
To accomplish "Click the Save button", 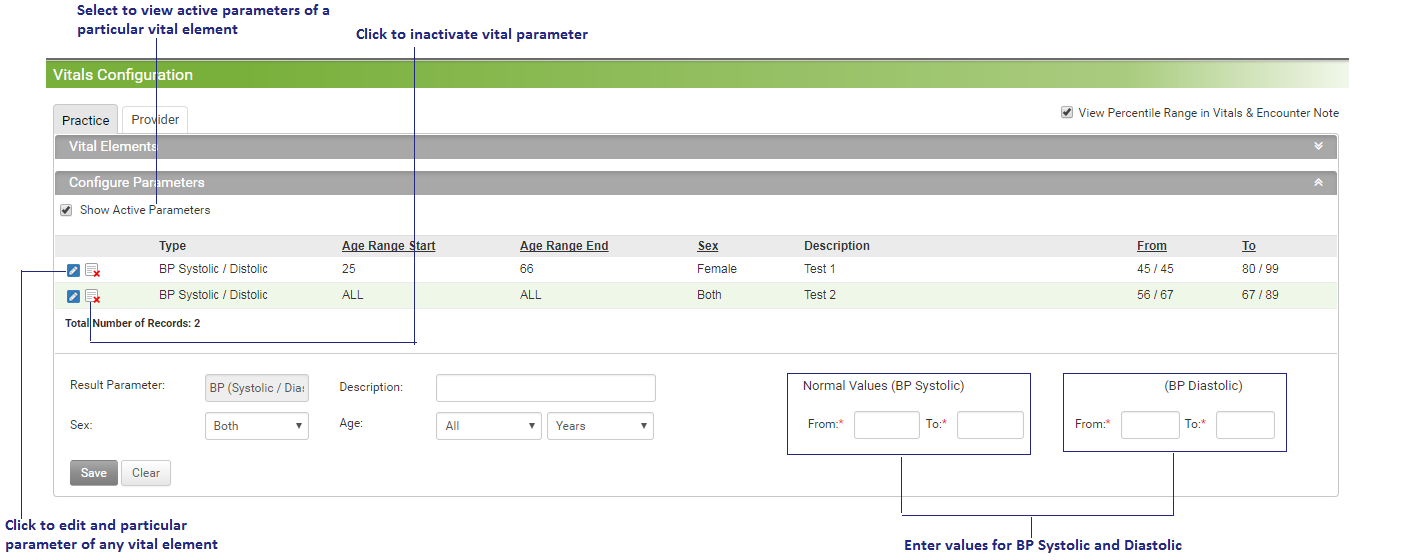I will (94, 473).
